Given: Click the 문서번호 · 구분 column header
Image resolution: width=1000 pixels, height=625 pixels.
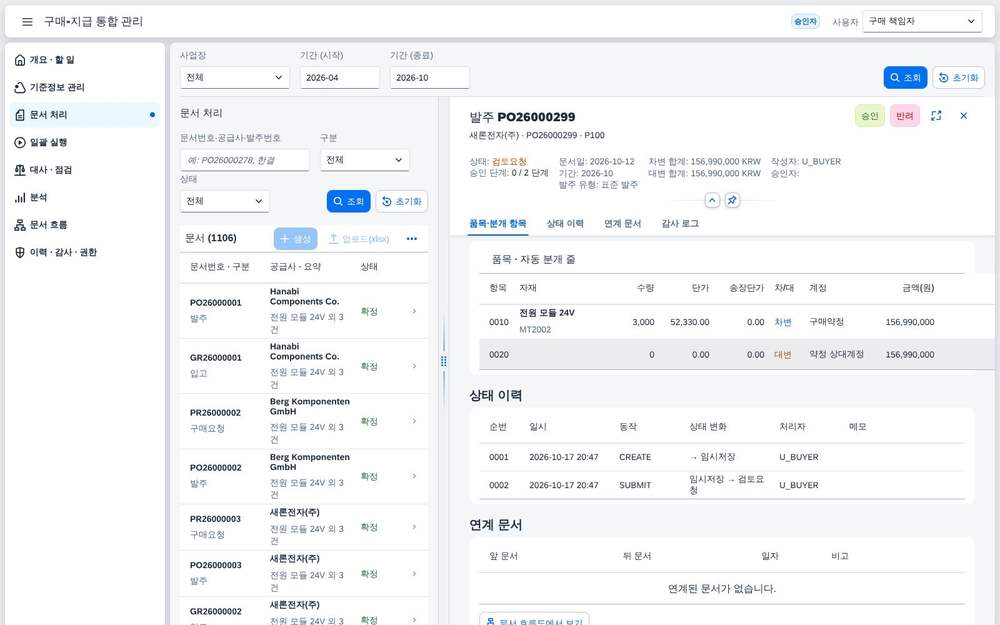Looking at the screenshot, I should coord(219,267).
